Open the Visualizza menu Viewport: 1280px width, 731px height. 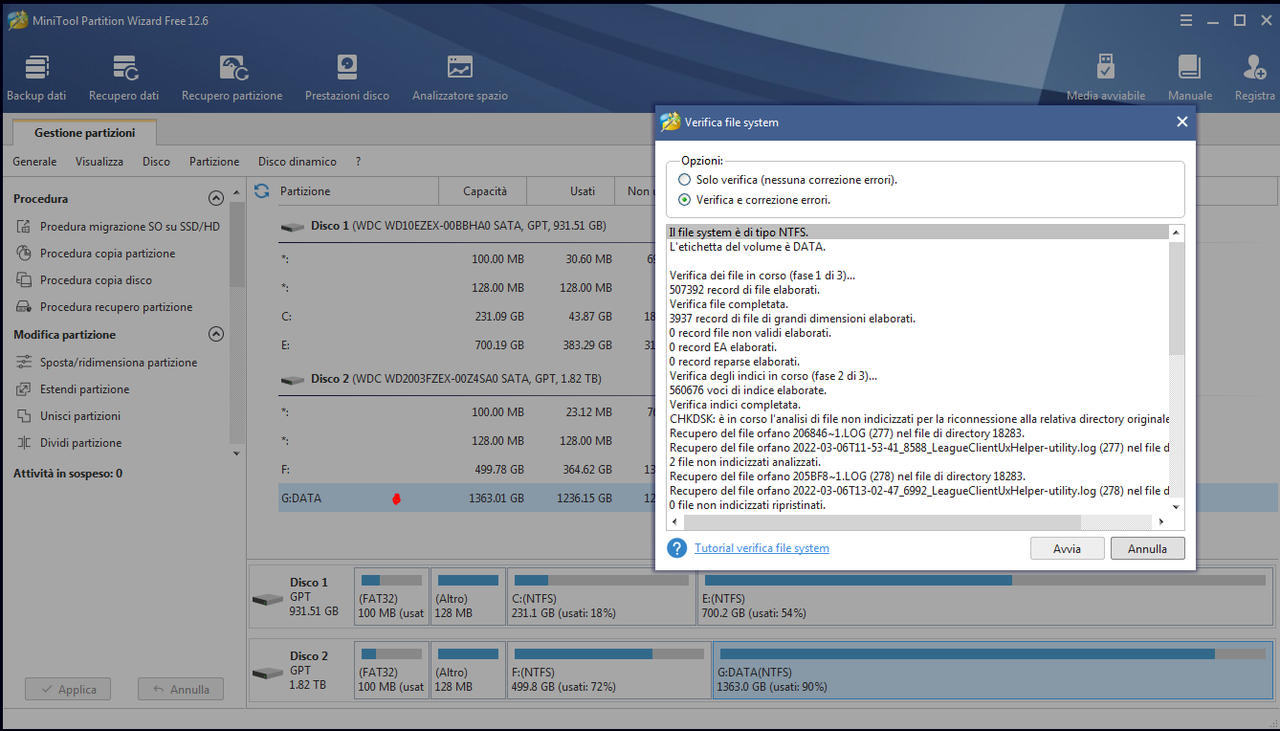click(99, 161)
